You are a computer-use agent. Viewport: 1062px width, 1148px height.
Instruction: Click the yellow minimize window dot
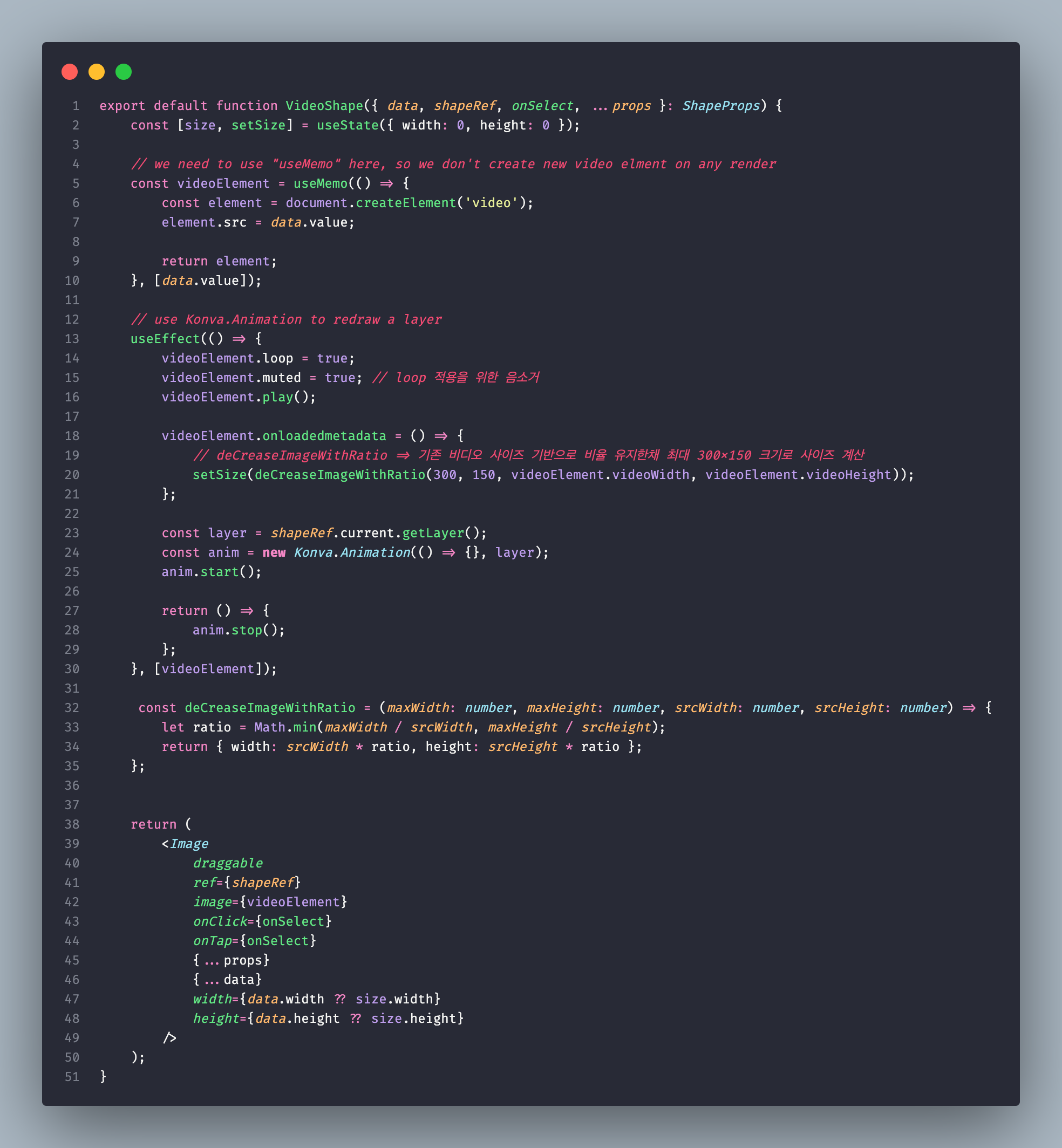[97, 72]
